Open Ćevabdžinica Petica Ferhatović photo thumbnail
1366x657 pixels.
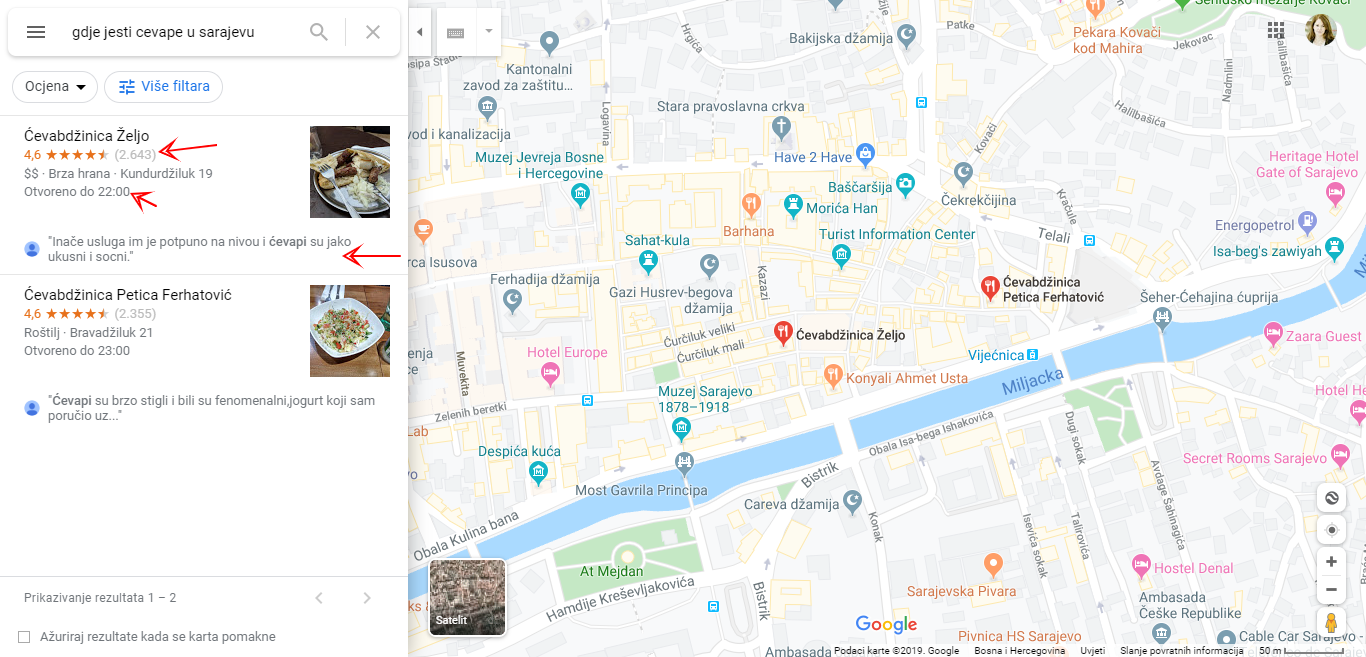[350, 331]
